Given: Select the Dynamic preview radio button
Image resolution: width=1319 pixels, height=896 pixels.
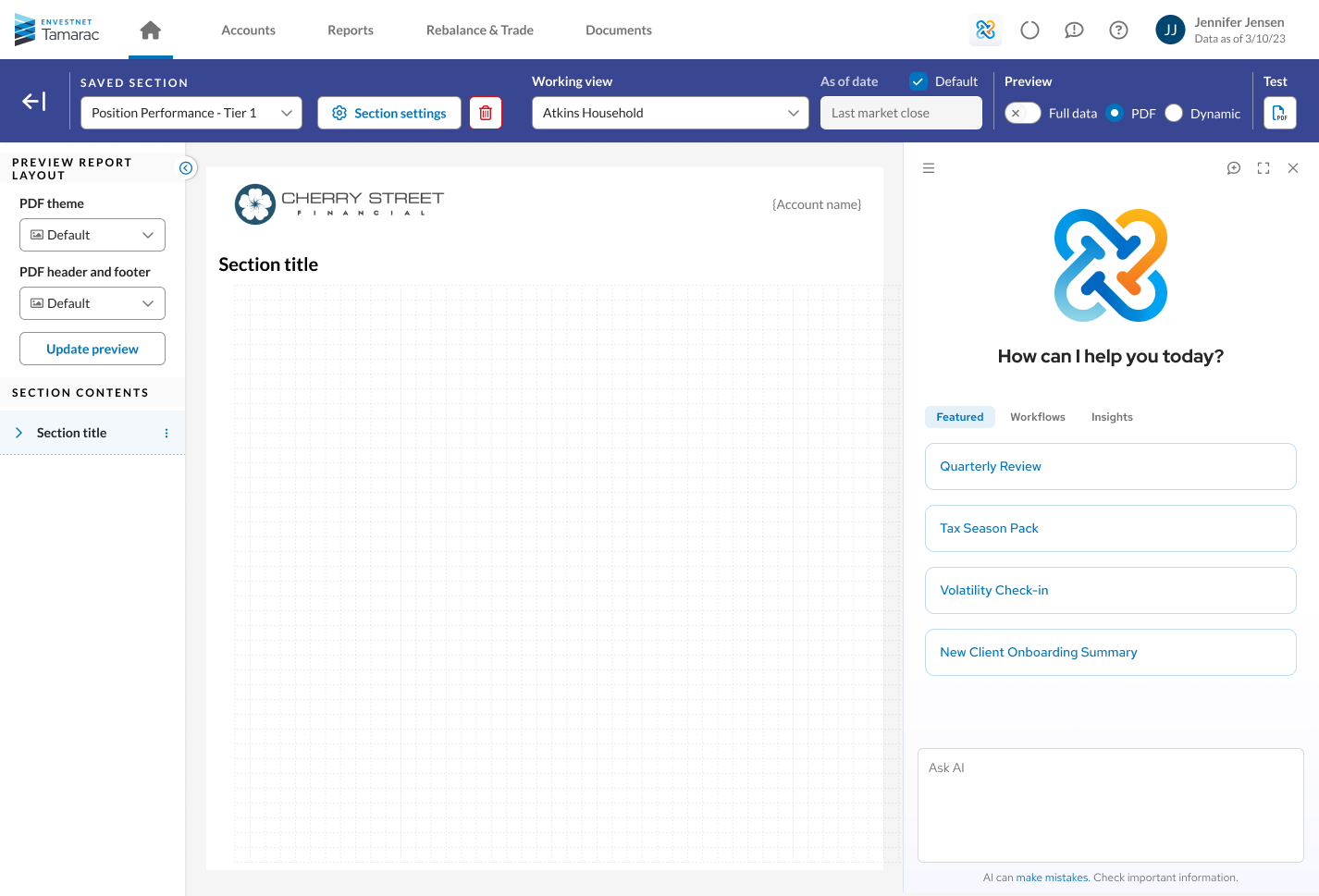Looking at the screenshot, I should pyautogui.click(x=1174, y=113).
